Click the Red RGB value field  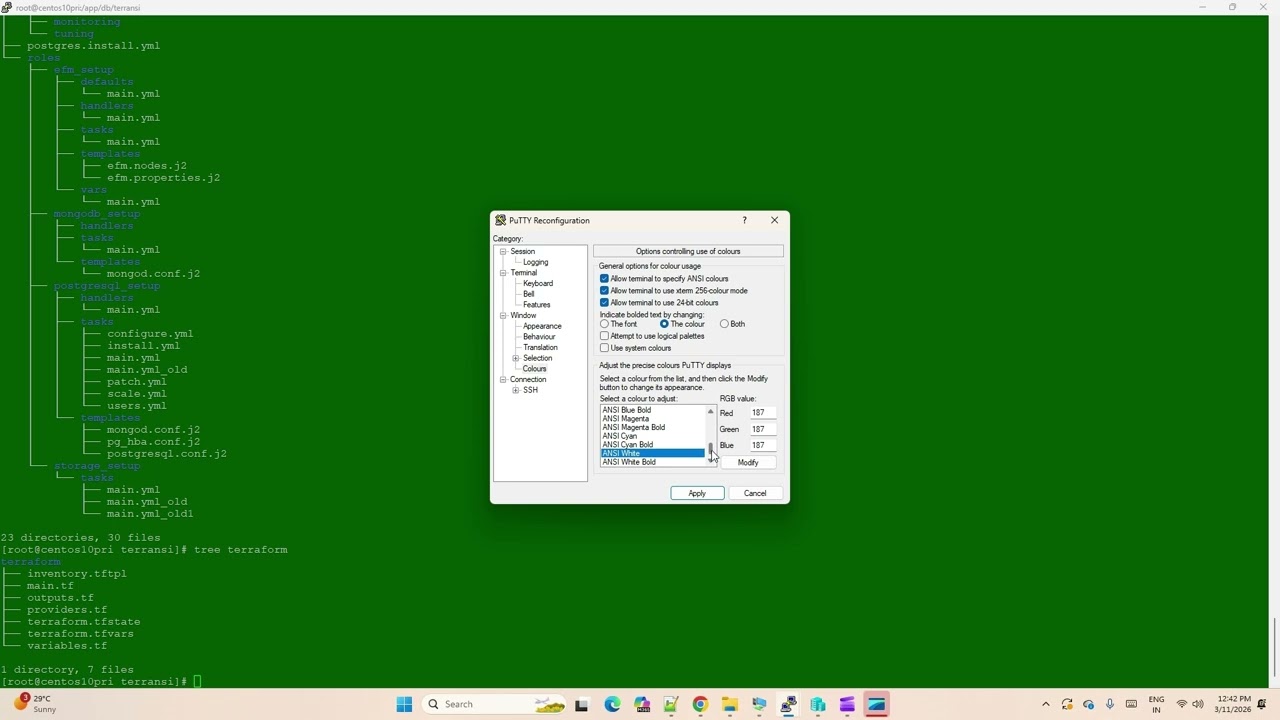coord(763,413)
